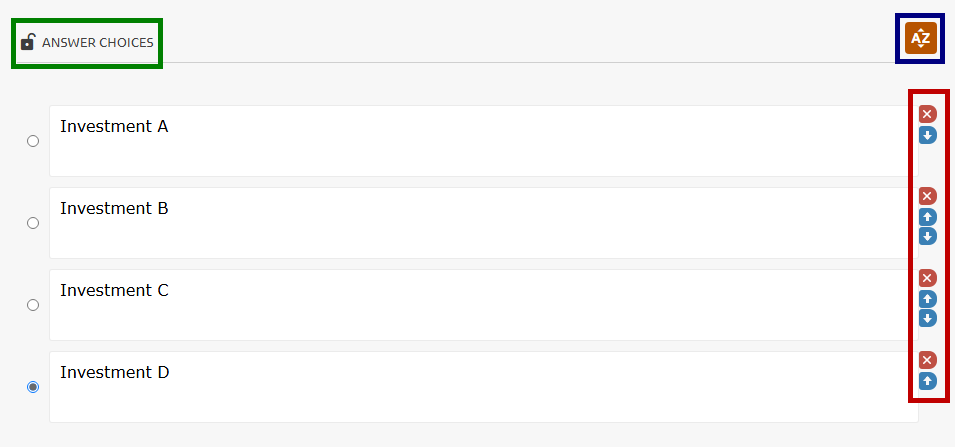Viewport: 955px width, 447px height.
Task: Open the Answer Choices tab header
Action: (x=97, y=43)
